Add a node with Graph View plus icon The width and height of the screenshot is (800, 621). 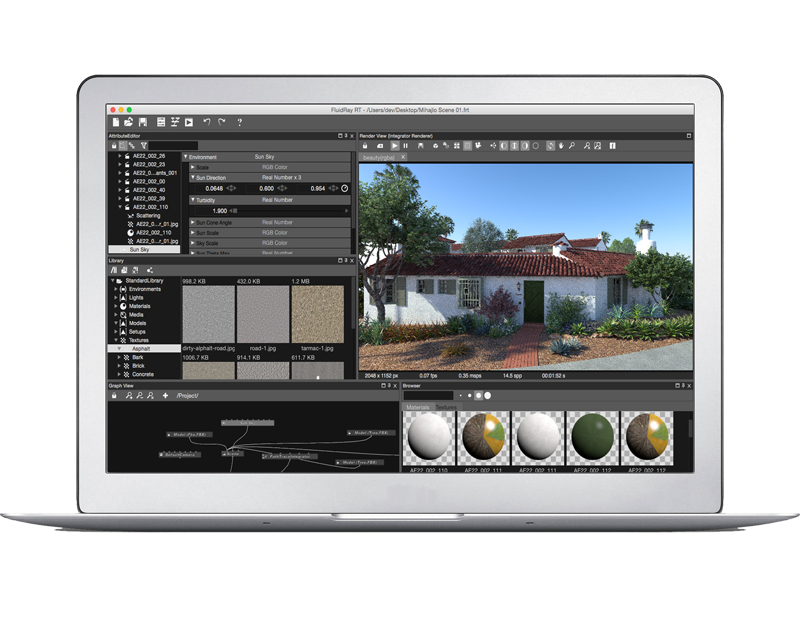pyautogui.click(x=165, y=395)
